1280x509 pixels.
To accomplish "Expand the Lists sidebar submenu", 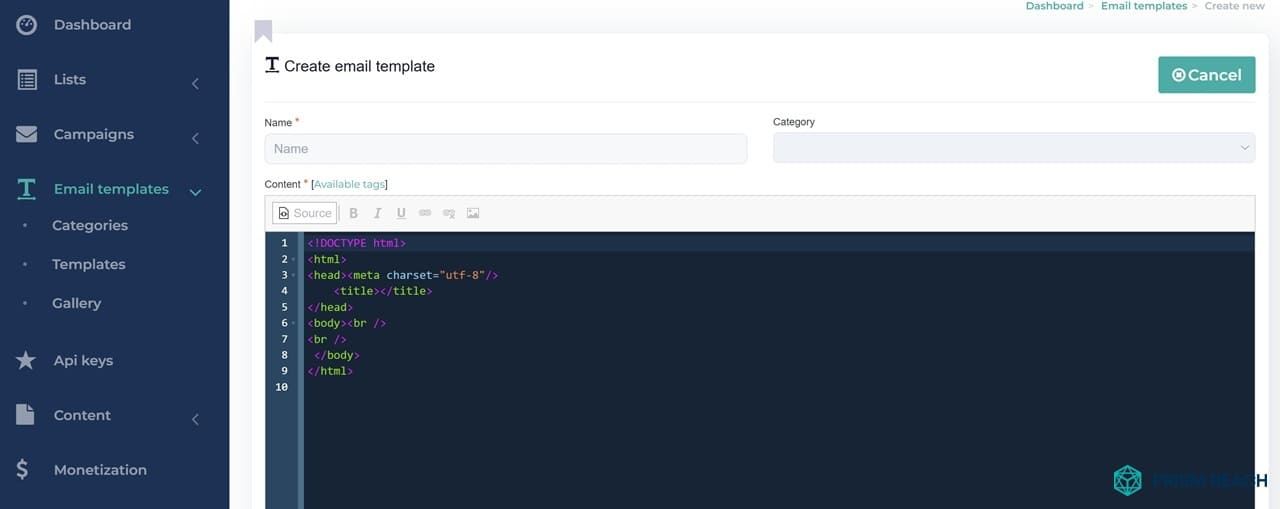I will pyautogui.click(x=195, y=84).
